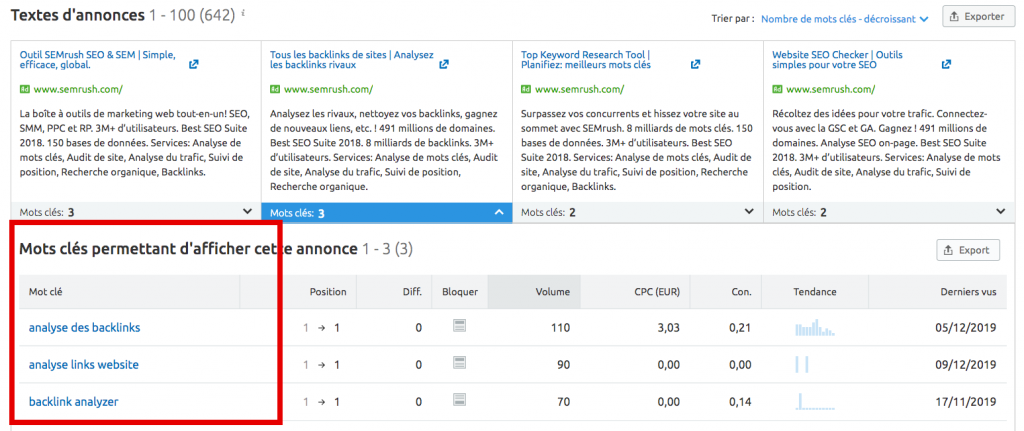Click Ad badge of Outil SEMrush SEO ad

(x=25, y=89)
